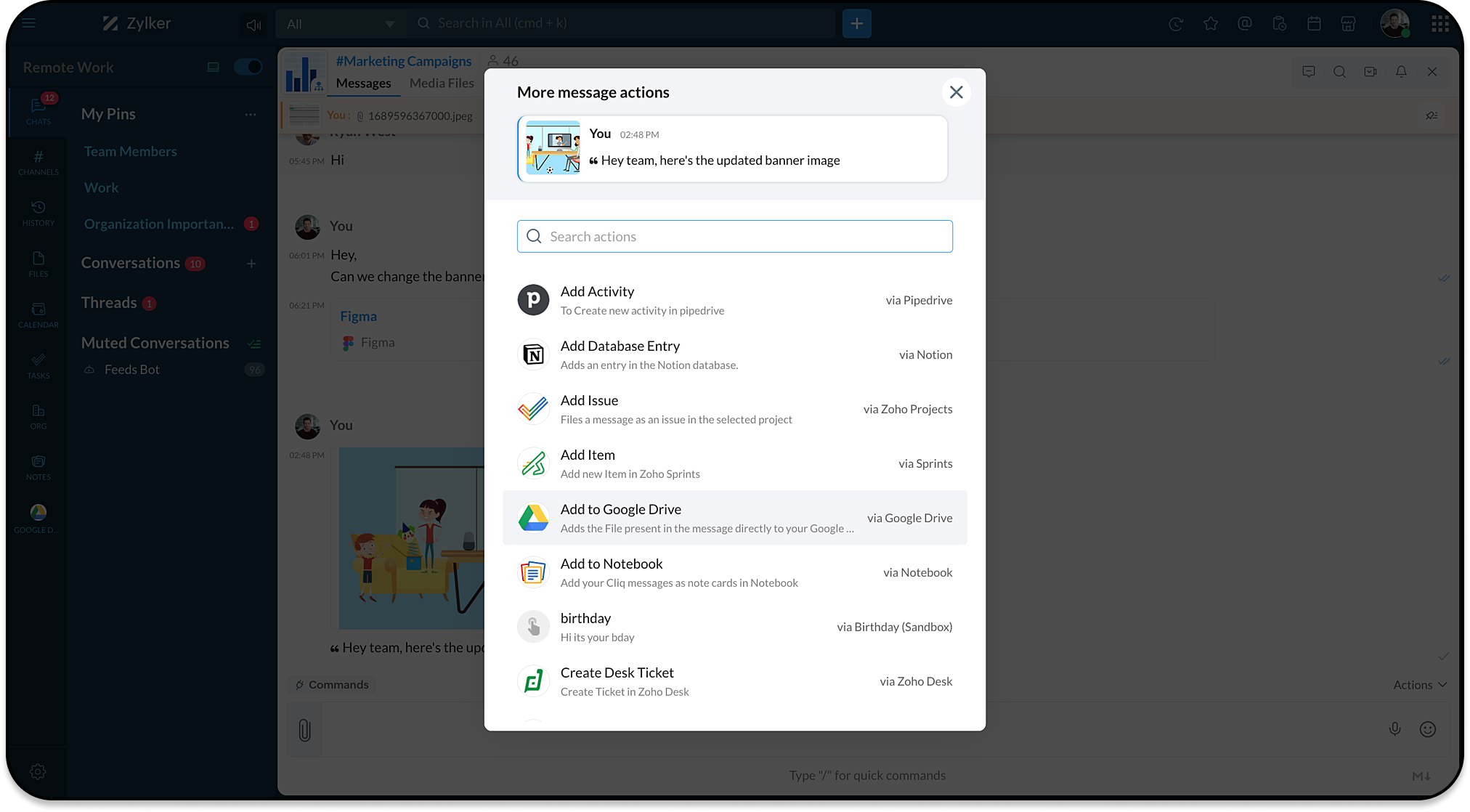Click the notification bell icon
Image resolution: width=1470 pixels, height=812 pixels.
tap(1401, 72)
